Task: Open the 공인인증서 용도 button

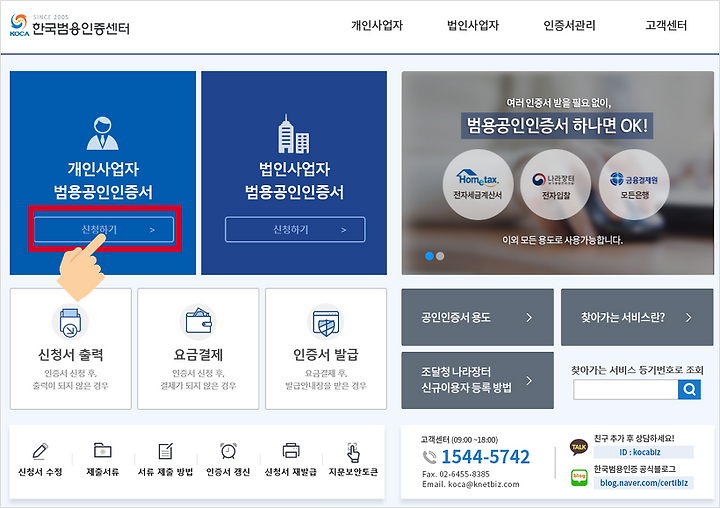Action: (478, 317)
